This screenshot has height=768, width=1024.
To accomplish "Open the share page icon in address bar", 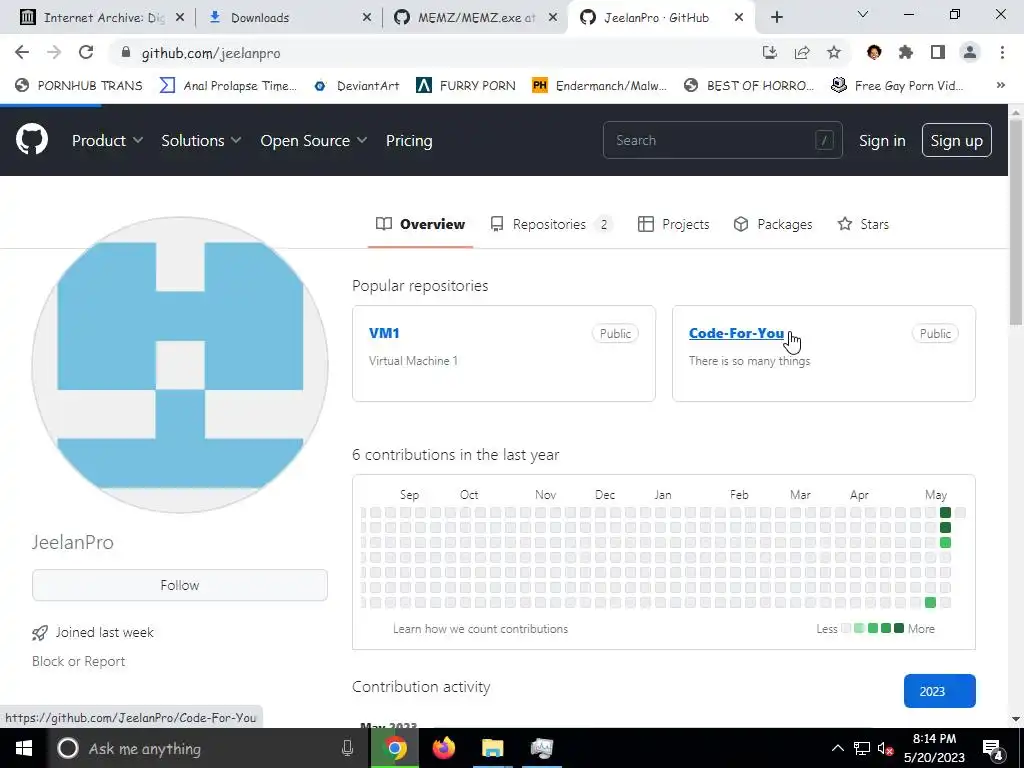I will 802,52.
